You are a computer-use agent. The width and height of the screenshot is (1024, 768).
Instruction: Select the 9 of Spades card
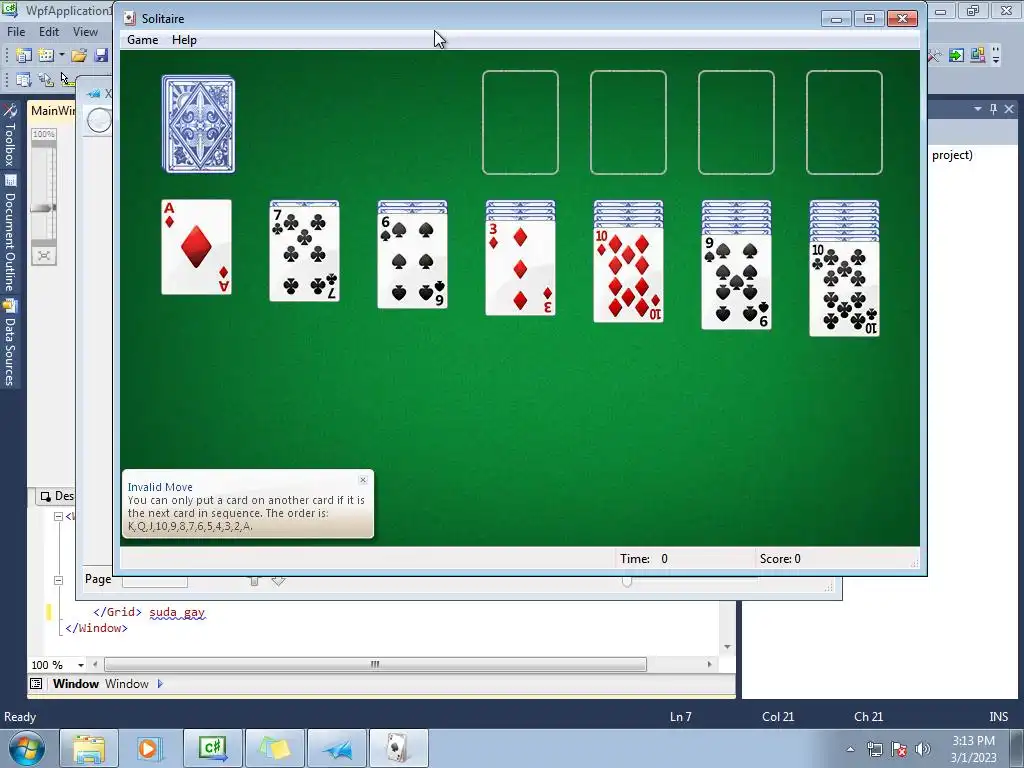click(736, 282)
